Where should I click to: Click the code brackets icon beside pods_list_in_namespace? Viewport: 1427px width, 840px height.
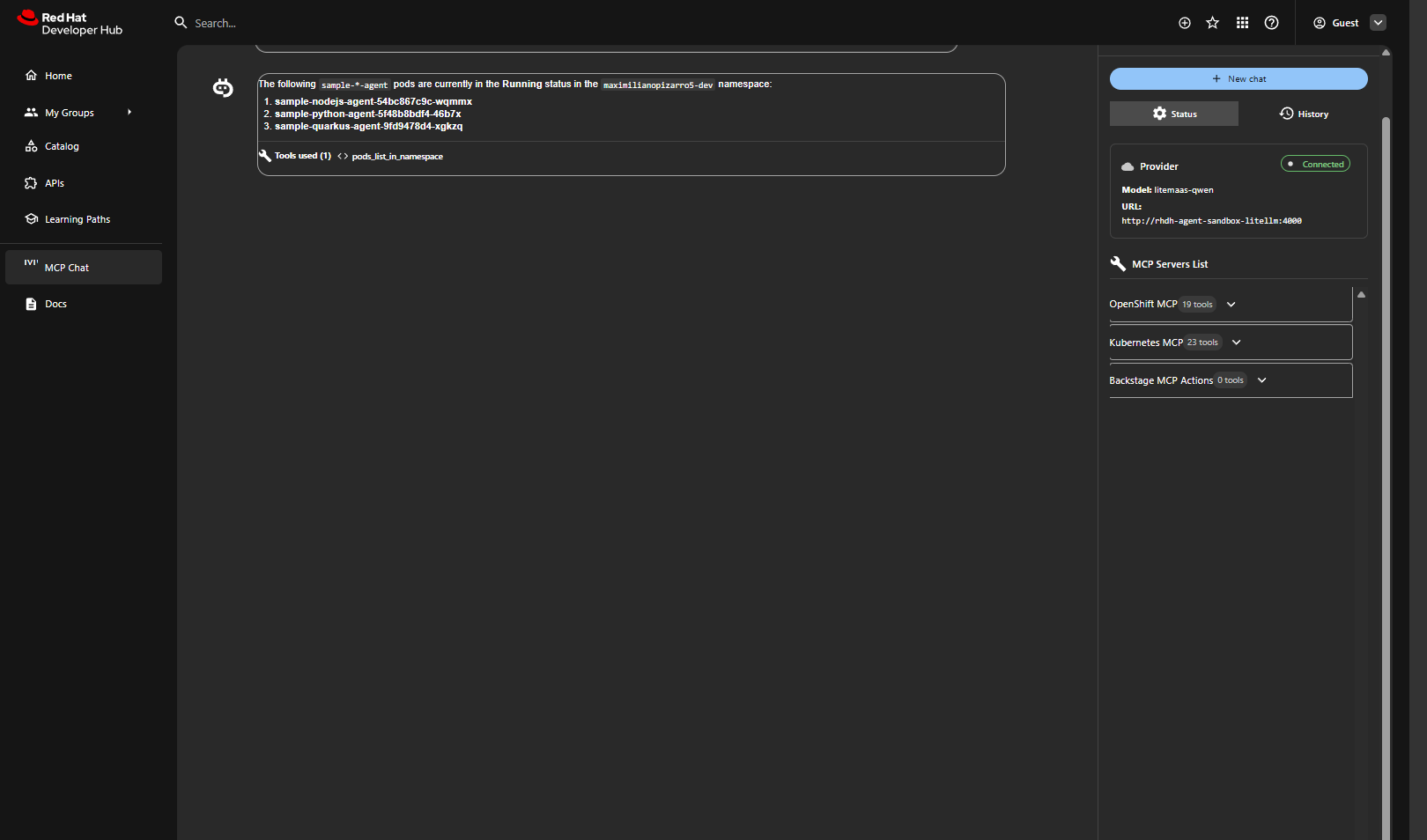(x=343, y=157)
